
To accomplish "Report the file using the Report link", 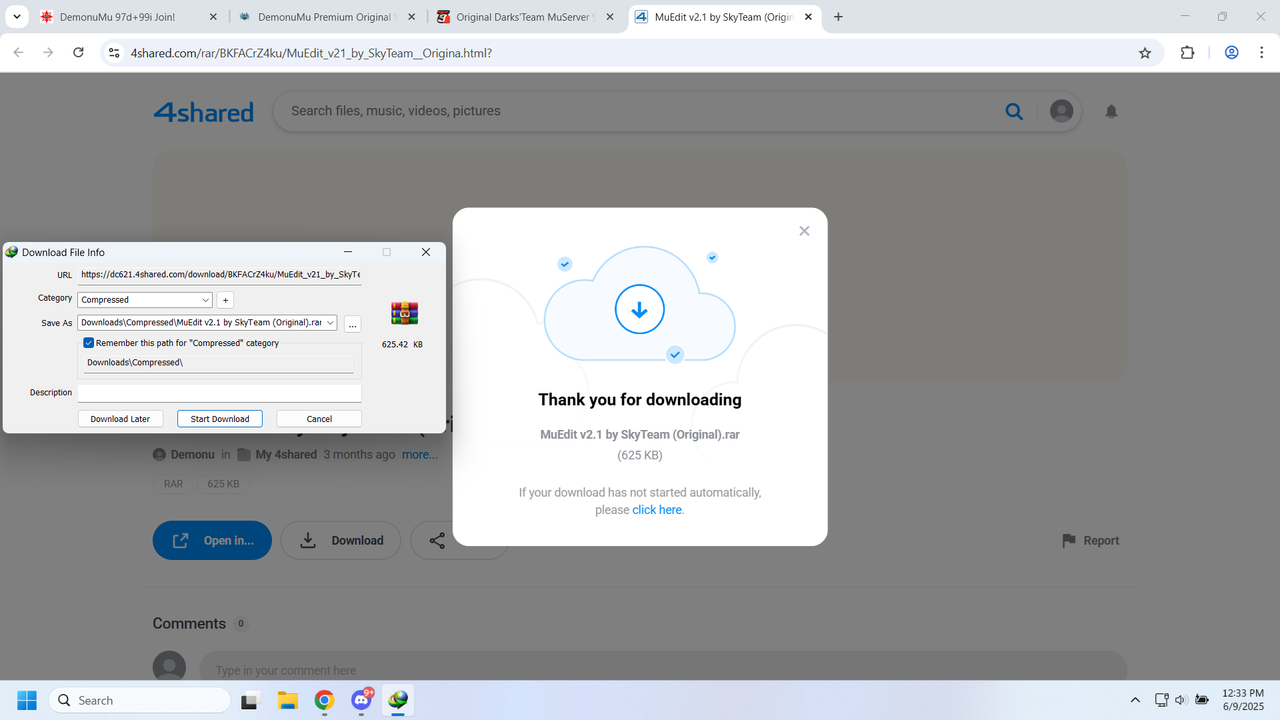I will click(x=1090, y=540).
